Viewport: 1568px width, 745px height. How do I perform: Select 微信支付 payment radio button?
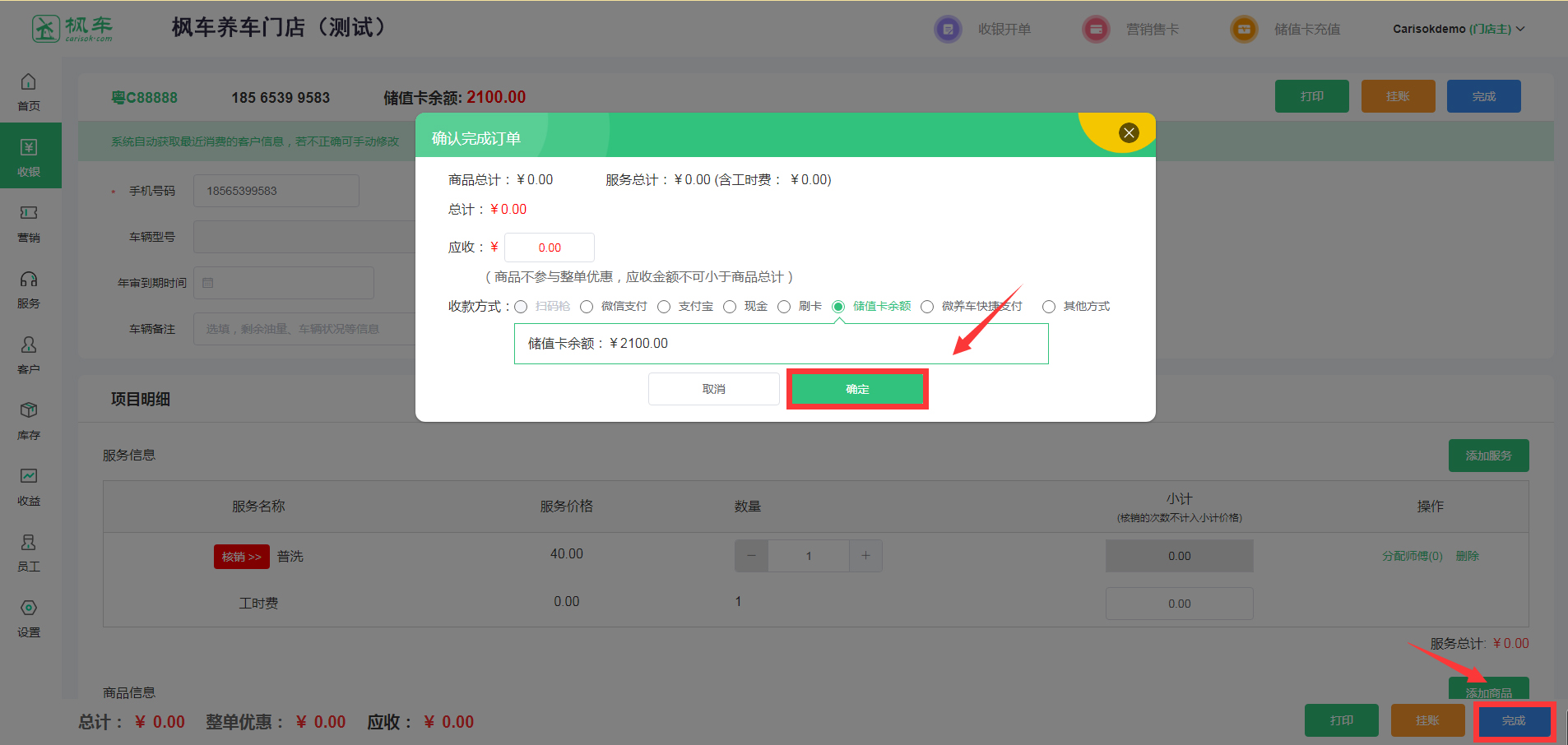tap(587, 307)
